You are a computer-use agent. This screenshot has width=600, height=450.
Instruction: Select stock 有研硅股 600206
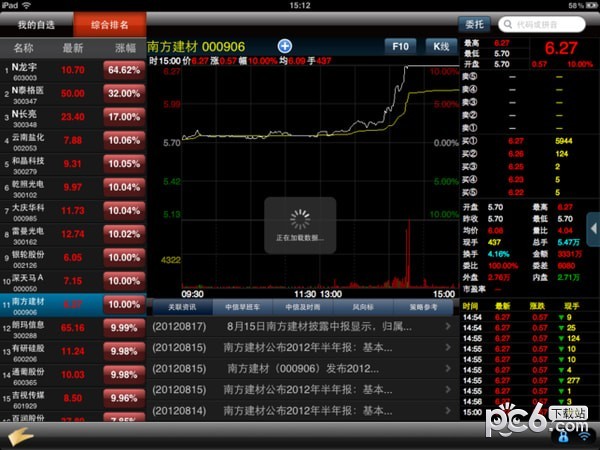[x=73, y=351]
